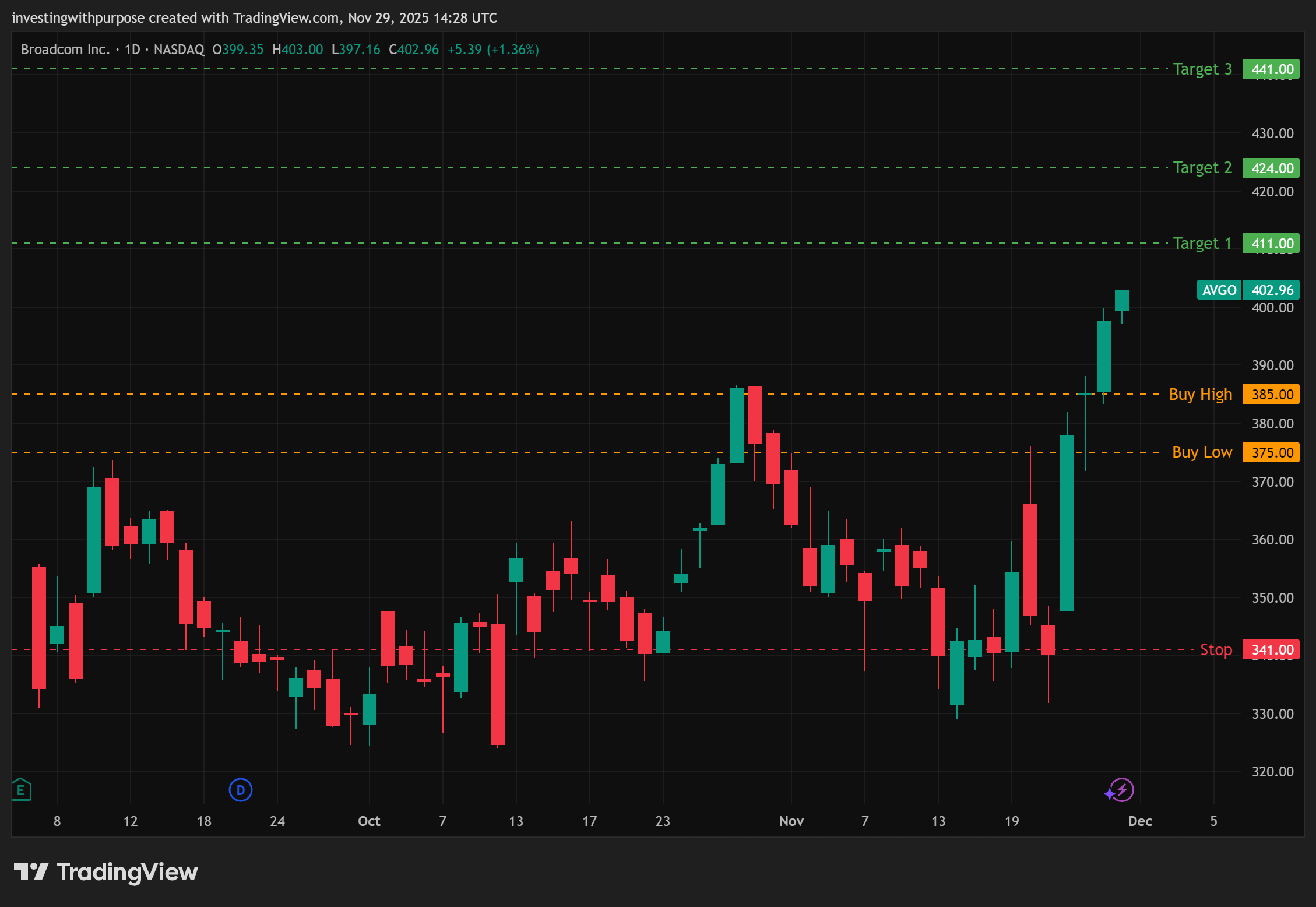Viewport: 1316px width, 907px height.
Task: Select the Stop line label
Action: tap(1216, 649)
